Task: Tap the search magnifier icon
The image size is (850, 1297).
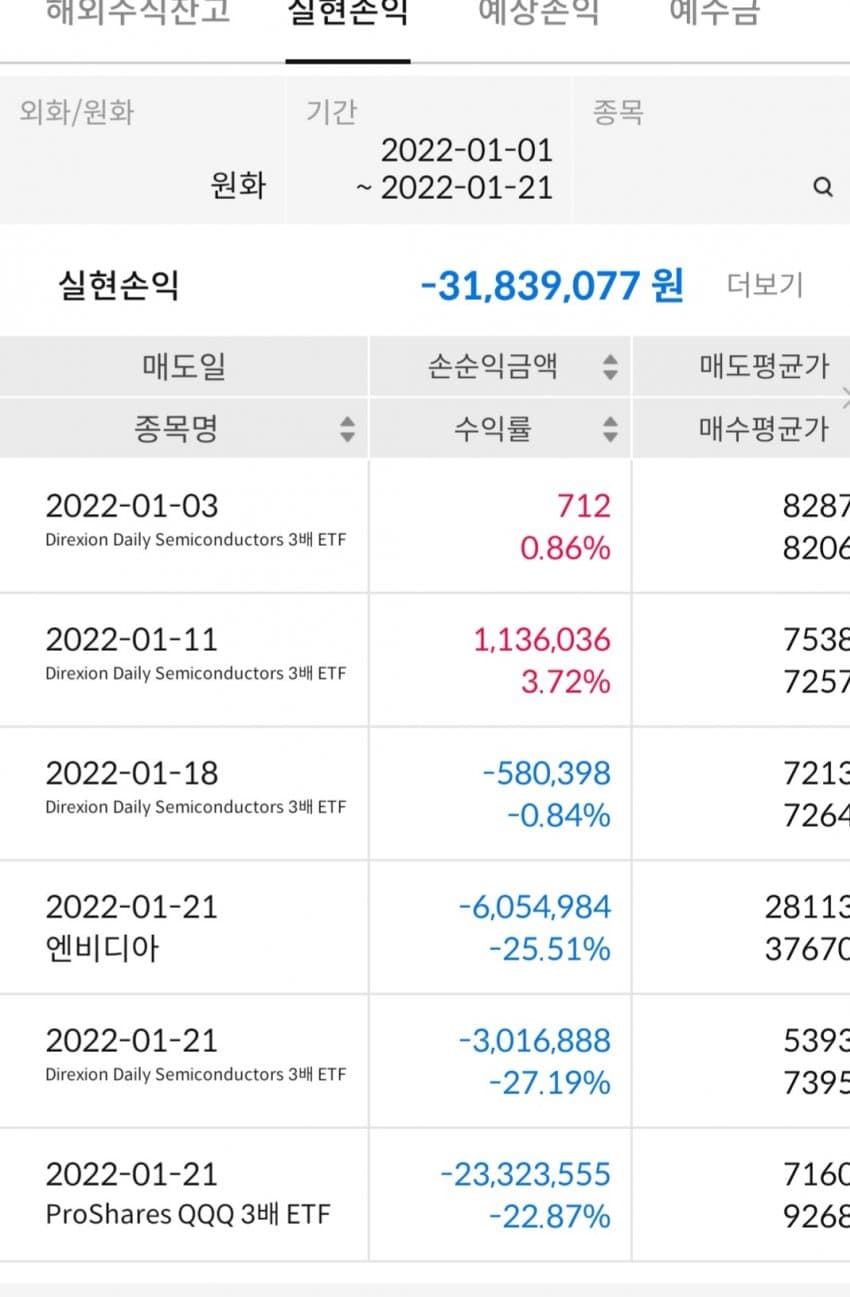Action: click(x=822, y=187)
